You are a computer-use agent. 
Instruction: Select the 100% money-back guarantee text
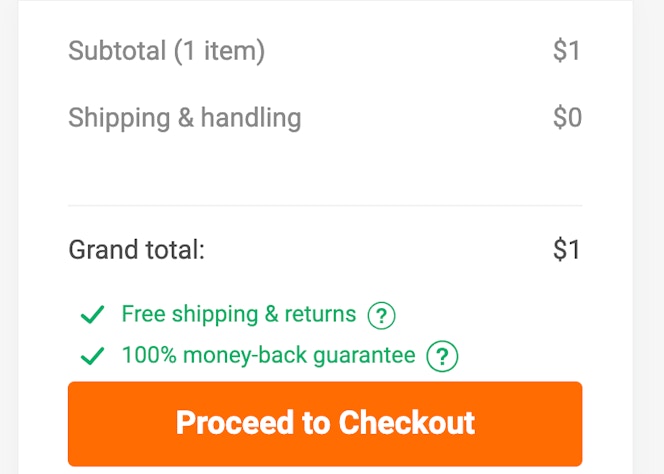click(268, 355)
